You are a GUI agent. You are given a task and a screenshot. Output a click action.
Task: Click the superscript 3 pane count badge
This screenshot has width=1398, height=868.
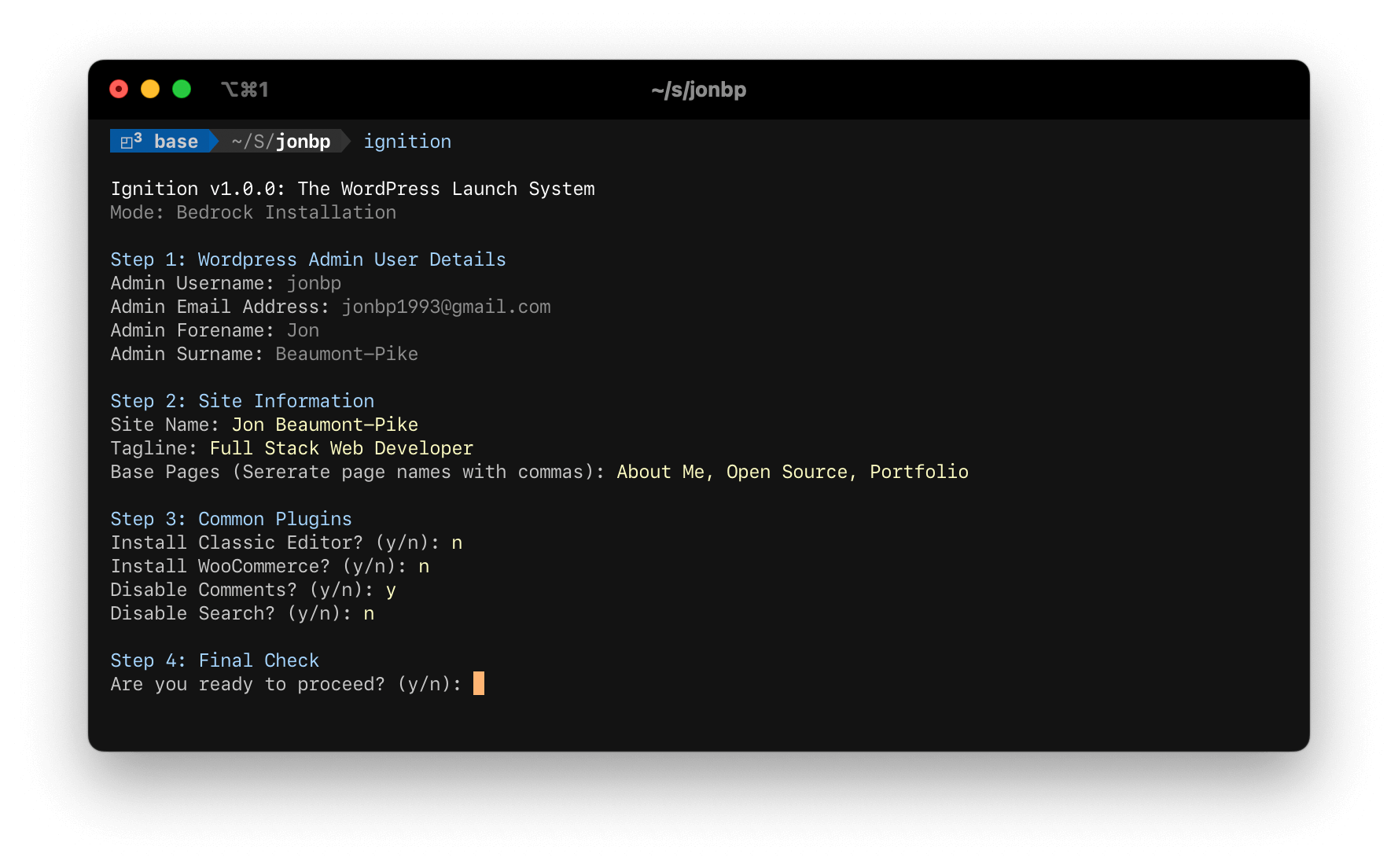pos(138,135)
